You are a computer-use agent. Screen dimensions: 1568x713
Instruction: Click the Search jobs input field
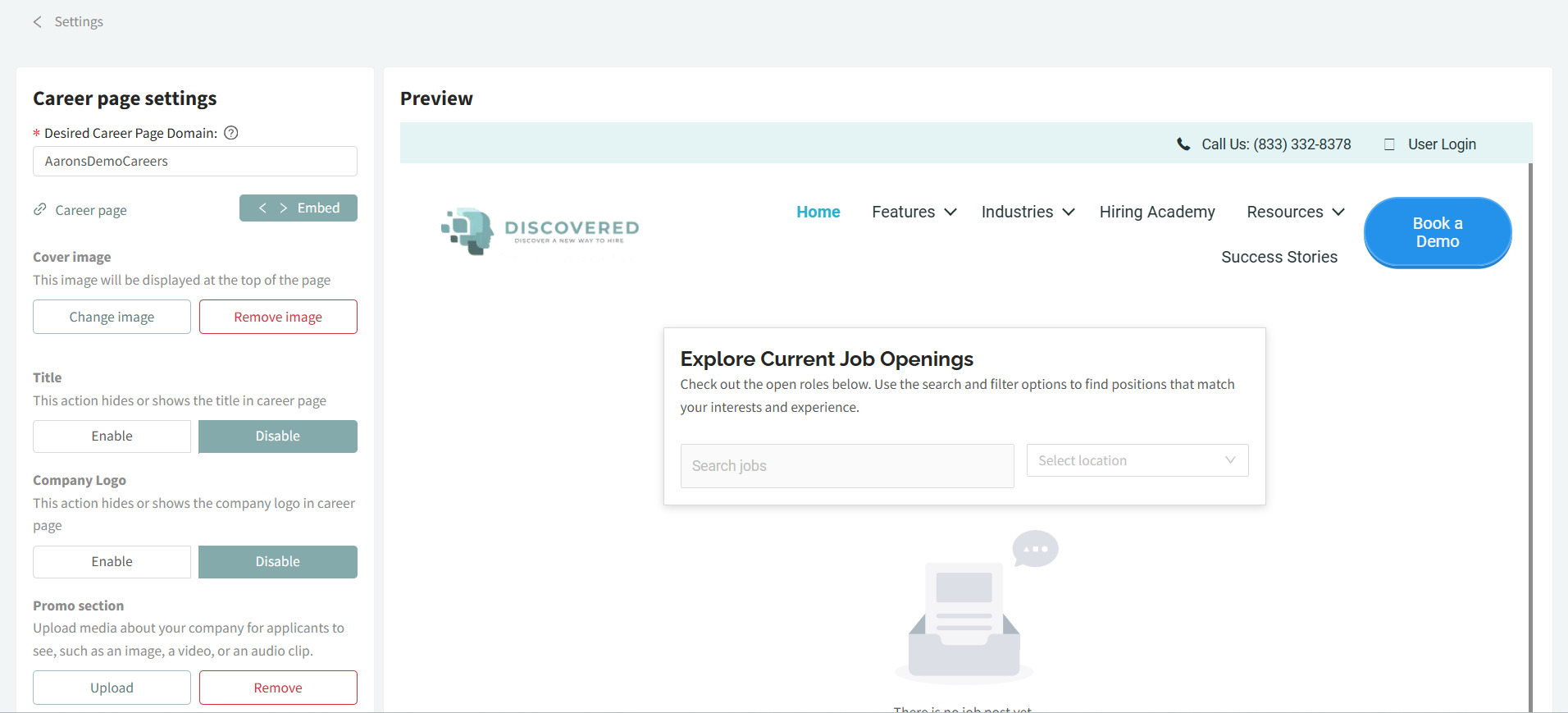coord(847,466)
